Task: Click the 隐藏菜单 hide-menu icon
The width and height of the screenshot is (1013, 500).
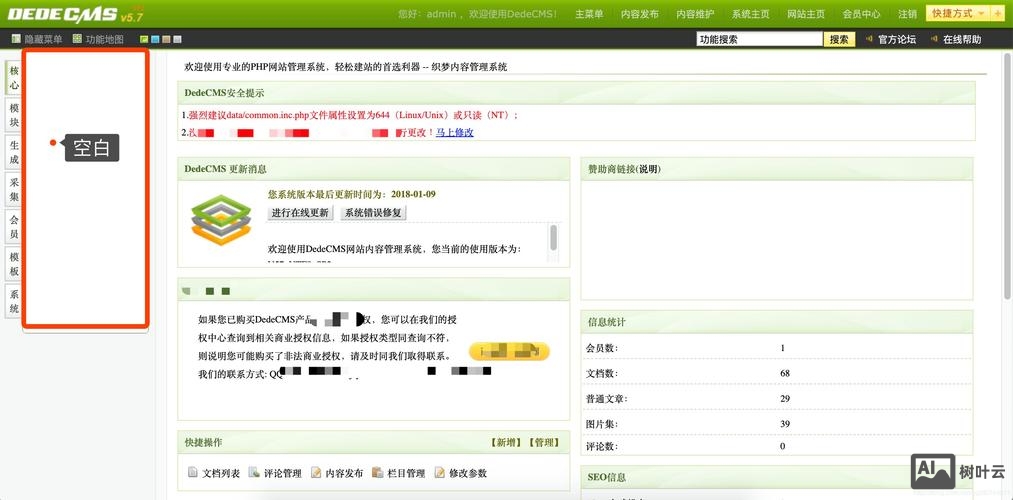Action: coord(17,39)
